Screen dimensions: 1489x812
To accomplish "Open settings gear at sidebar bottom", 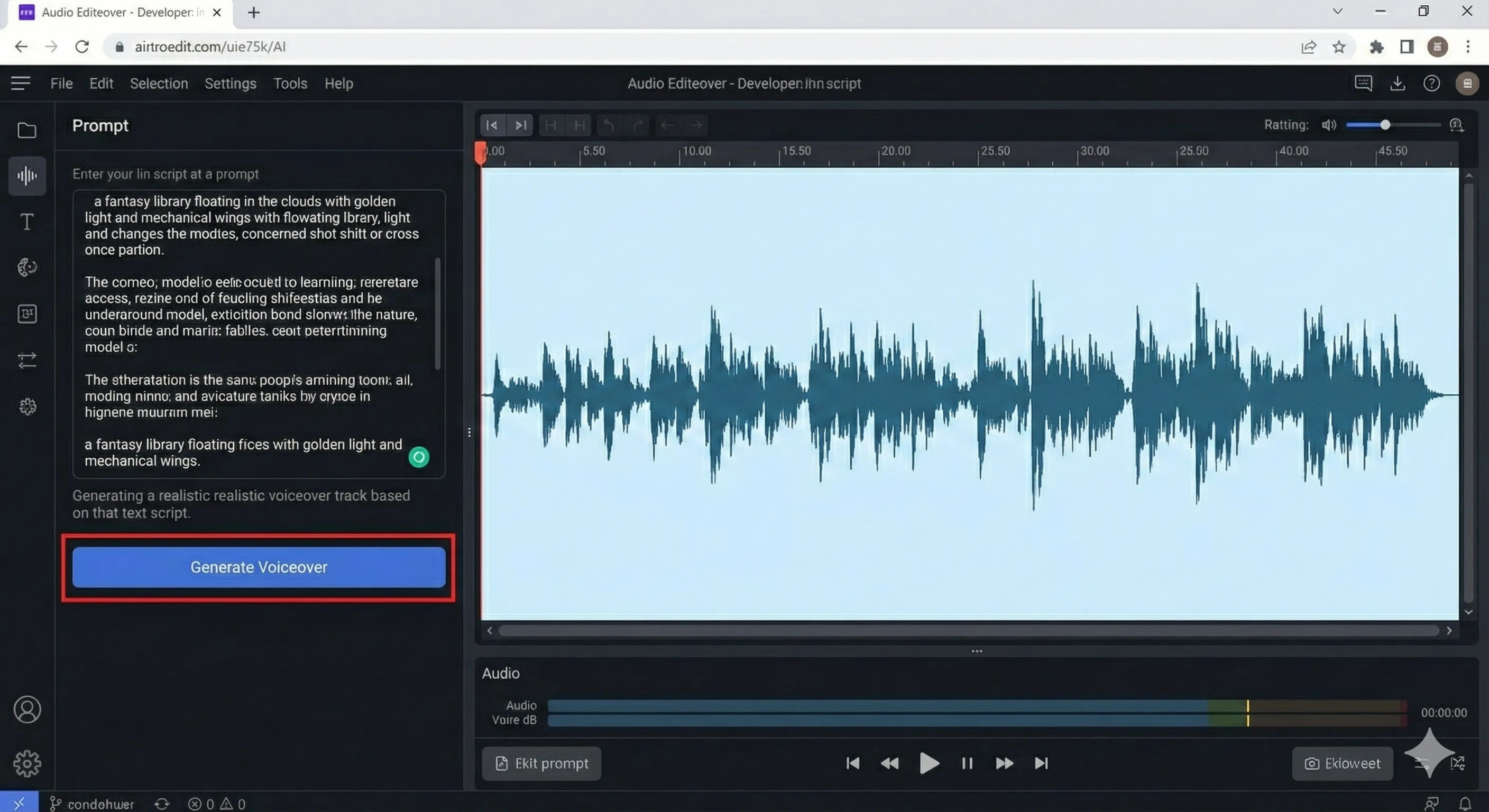I will pyautogui.click(x=27, y=764).
